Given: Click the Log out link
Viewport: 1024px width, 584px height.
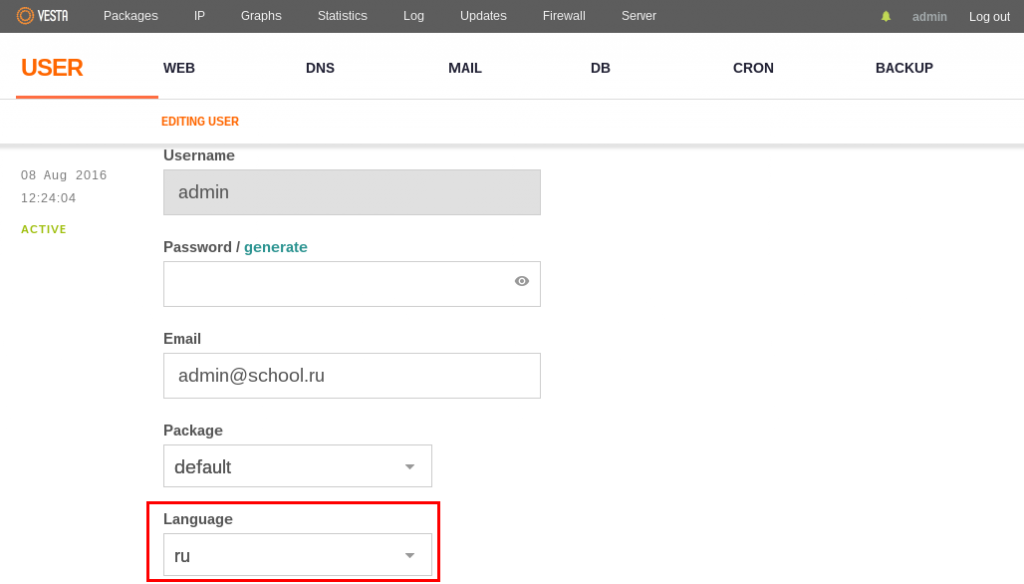Looking at the screenshot, I should 989,16.
